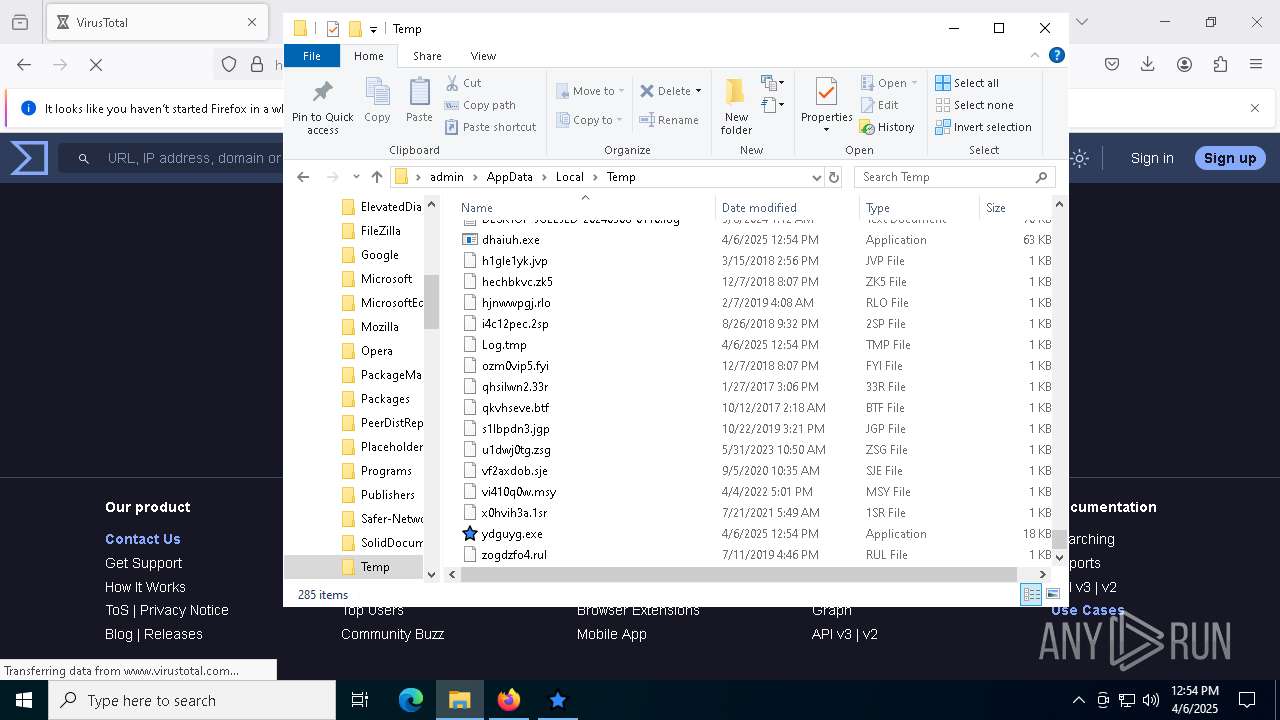The image size is (1280, 720).
Task: Sort by Date modified column
Action: [786, 208]
